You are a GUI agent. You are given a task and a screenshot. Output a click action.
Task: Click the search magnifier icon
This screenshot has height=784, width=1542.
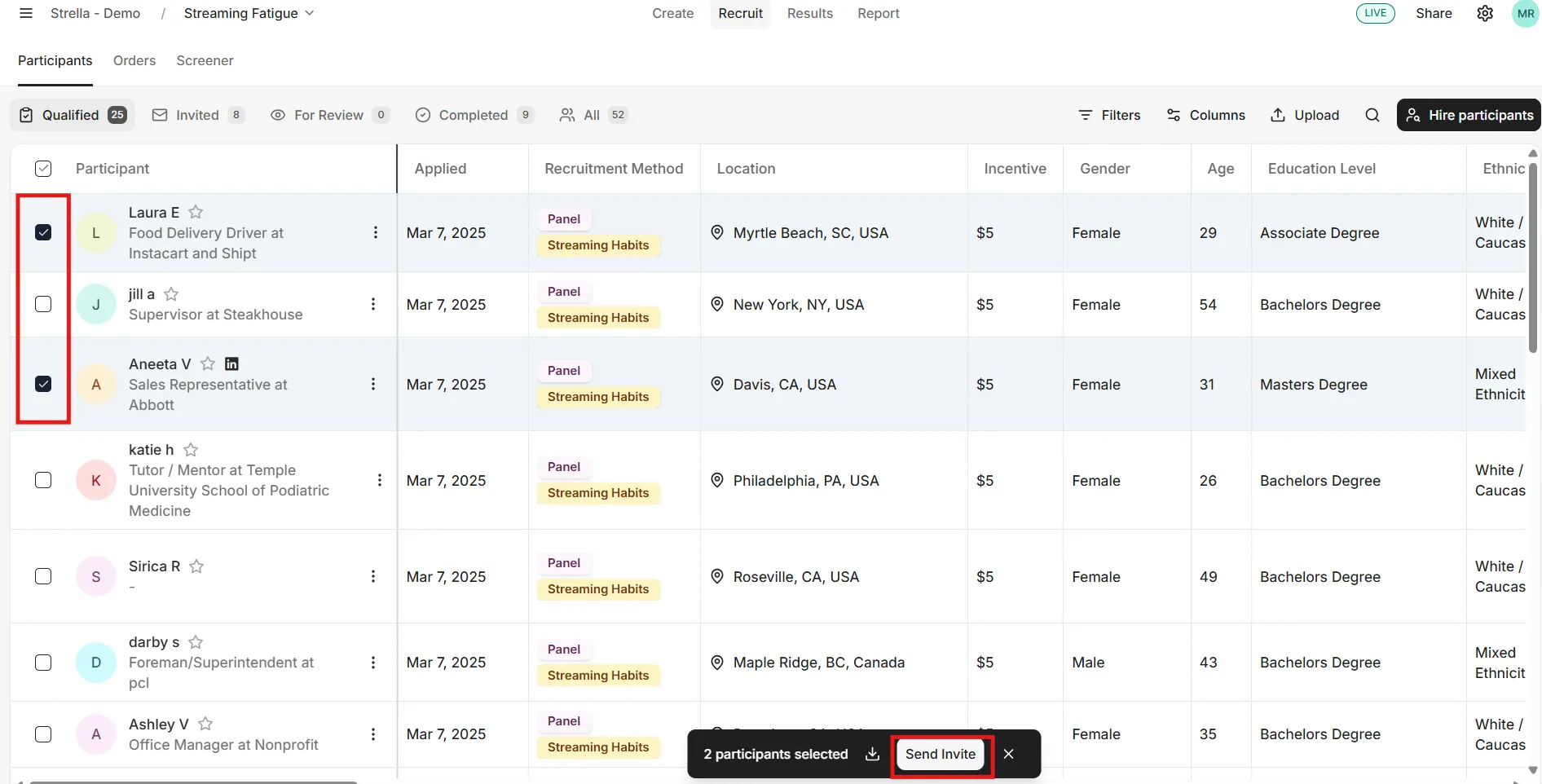point(1372,115)
